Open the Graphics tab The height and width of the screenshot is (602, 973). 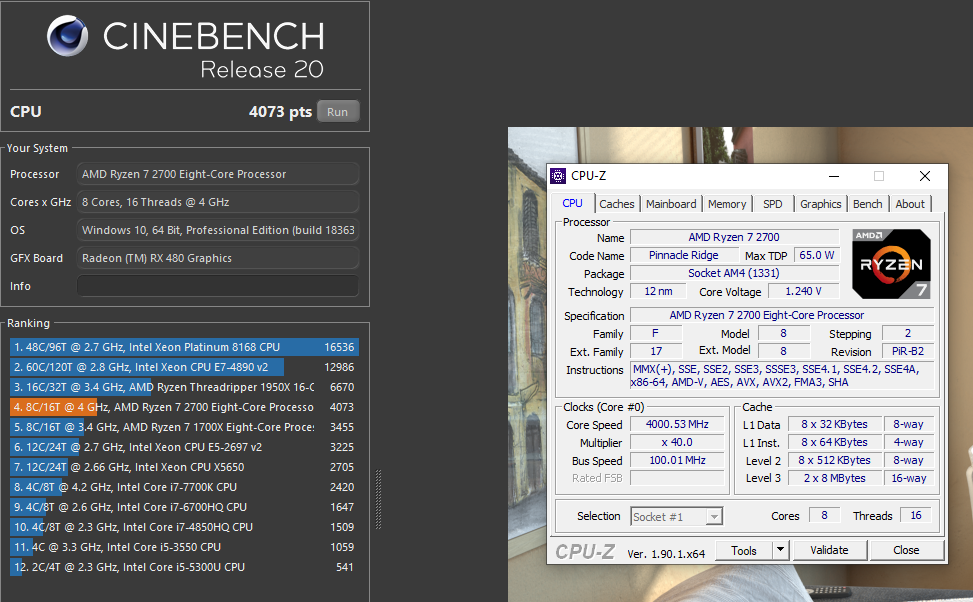(820, 204)
